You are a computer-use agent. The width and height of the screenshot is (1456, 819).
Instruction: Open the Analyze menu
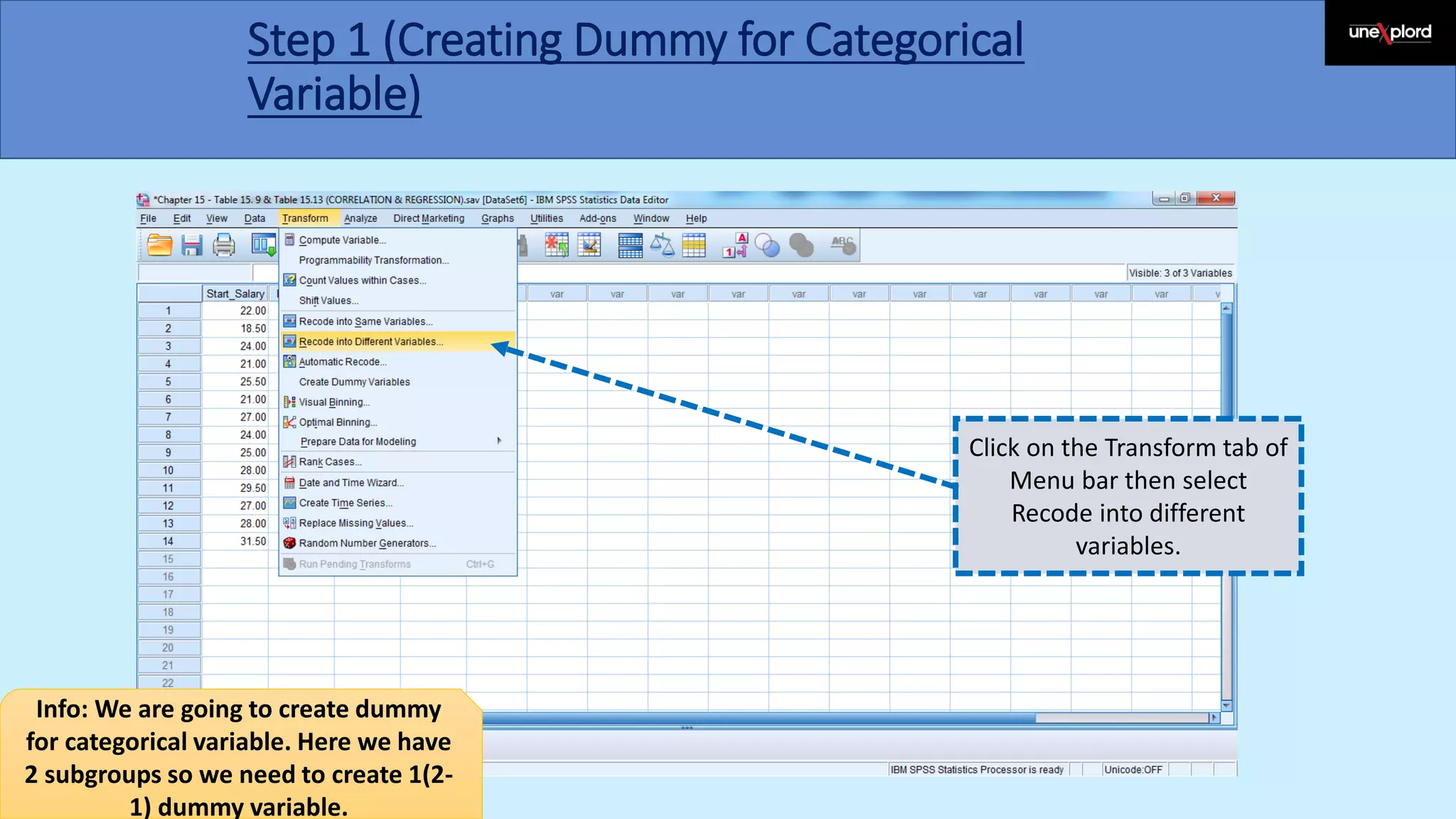[360, 218]
